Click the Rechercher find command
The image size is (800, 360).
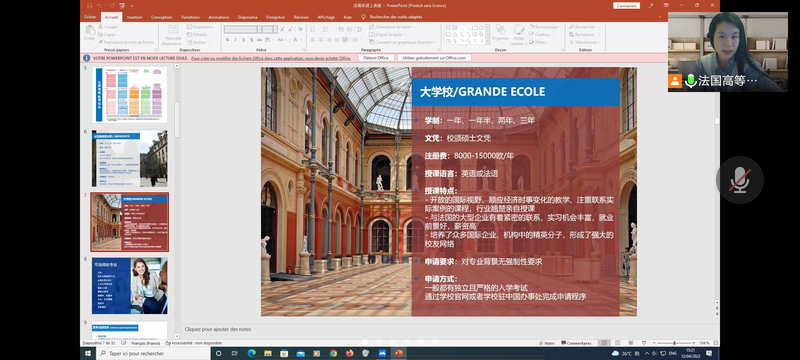point(581,27)
